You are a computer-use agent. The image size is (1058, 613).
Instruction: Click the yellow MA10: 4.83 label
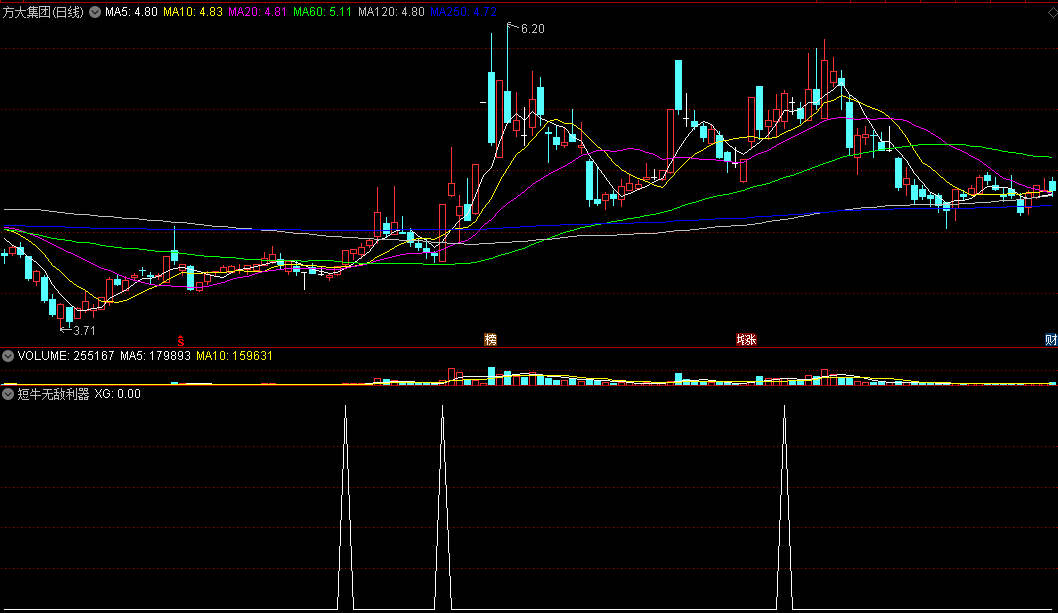pos(193,12)
